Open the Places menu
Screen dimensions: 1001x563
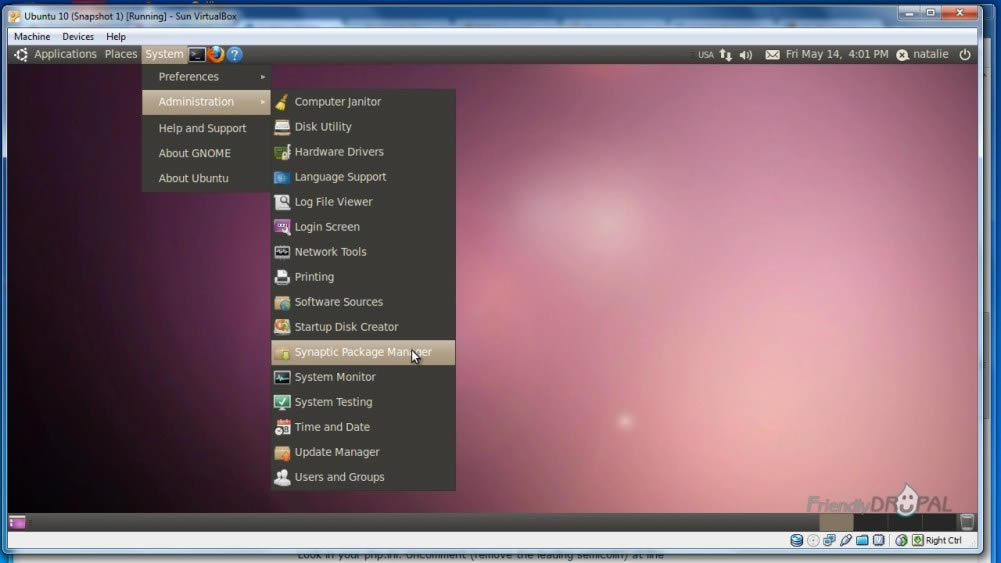tap(121, 54)
